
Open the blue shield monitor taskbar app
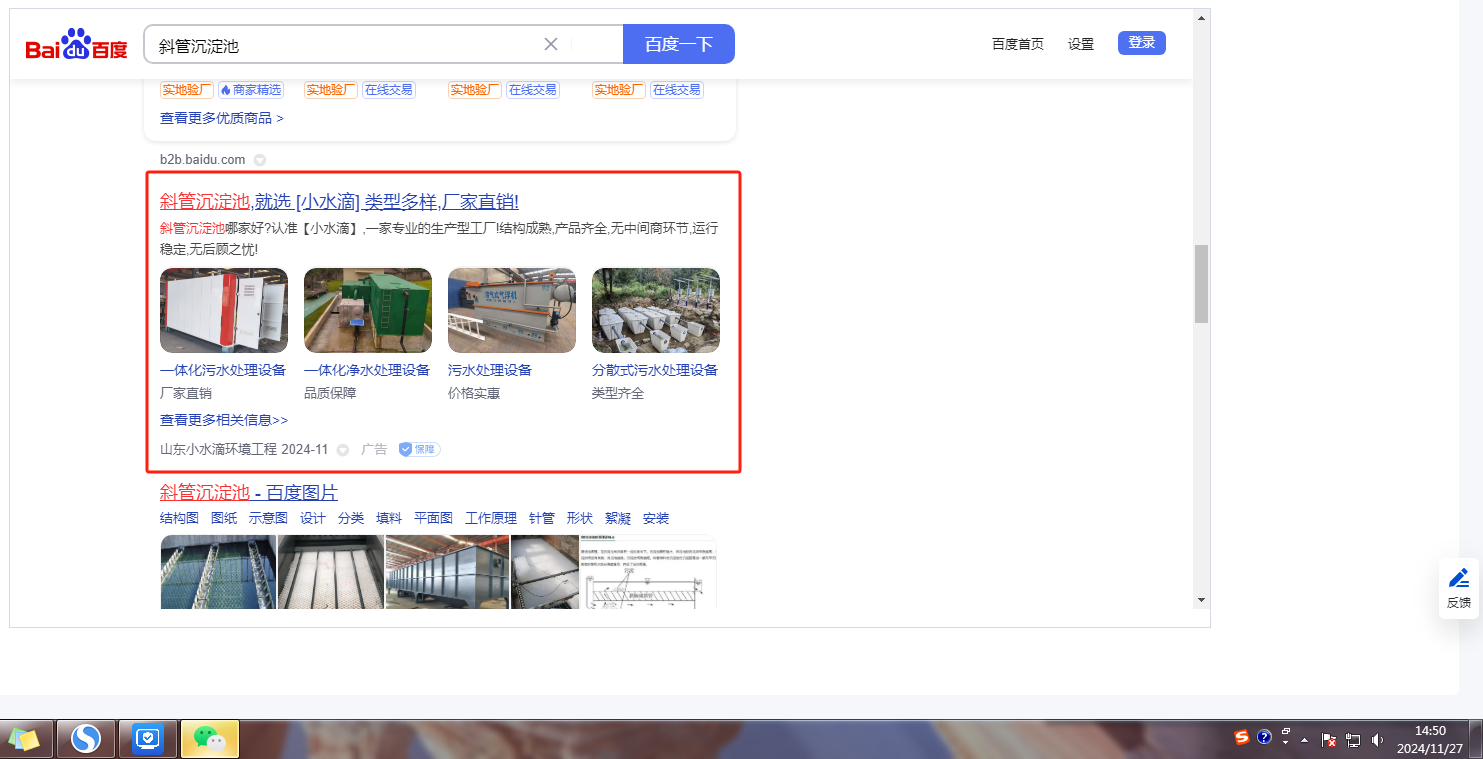pos(148,739)
